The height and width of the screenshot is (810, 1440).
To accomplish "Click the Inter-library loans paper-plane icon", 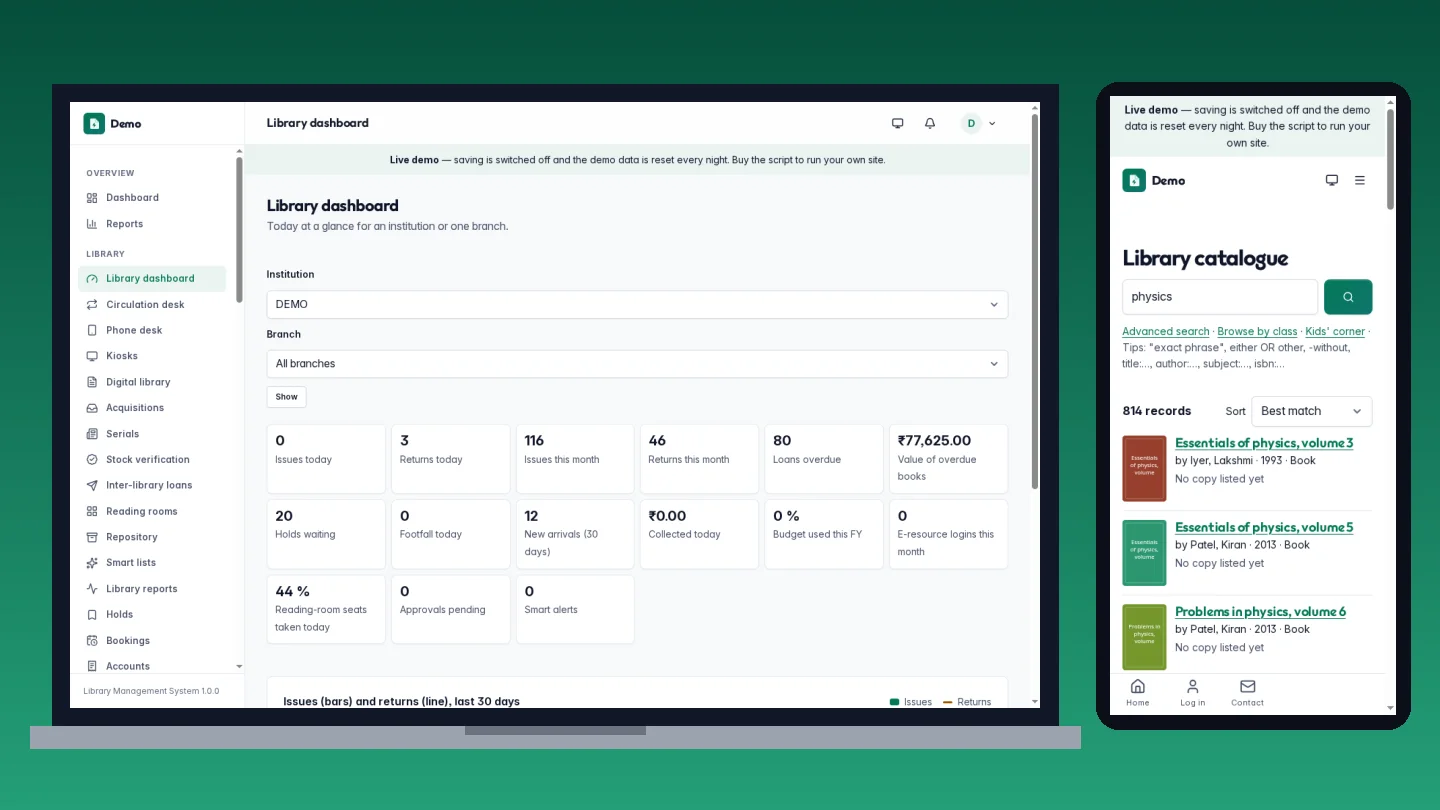I will tap(92, 485).
